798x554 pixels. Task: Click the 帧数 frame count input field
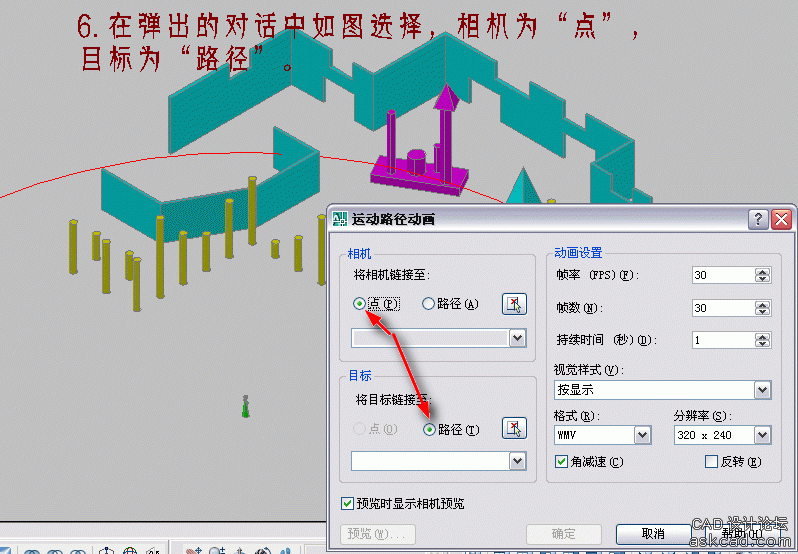point(723,308)
